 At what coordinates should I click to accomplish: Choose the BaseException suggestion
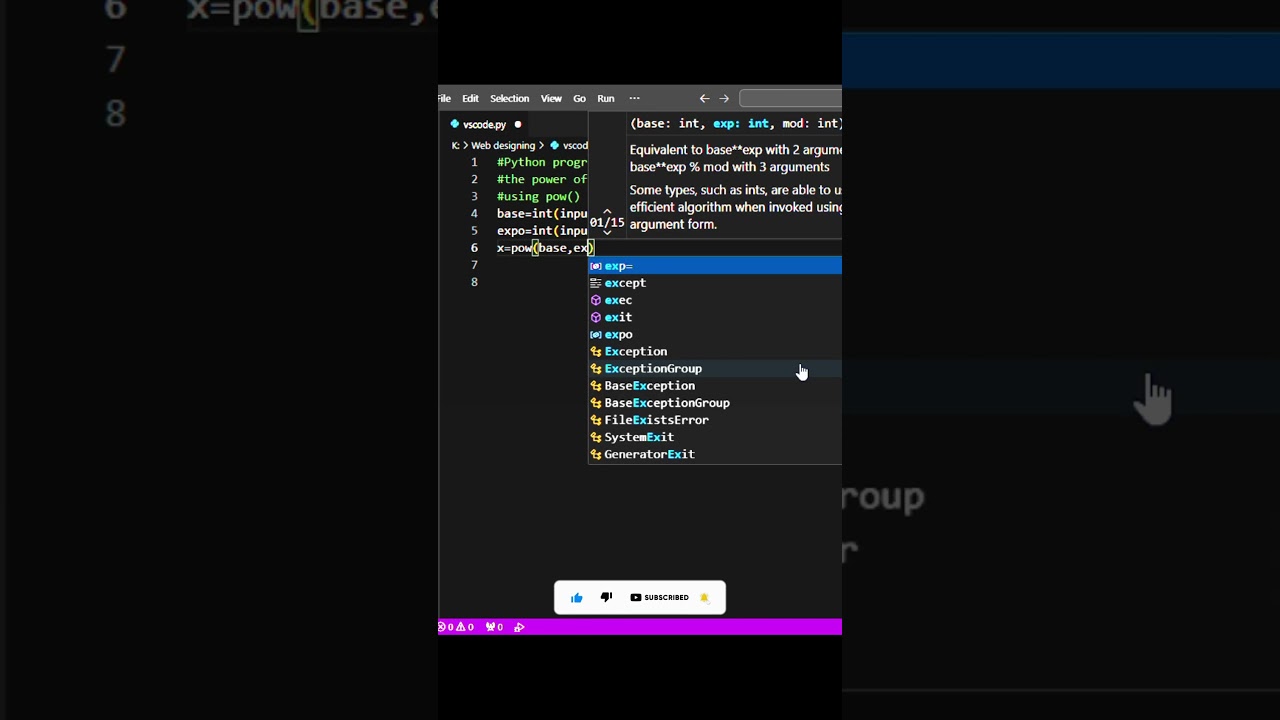[x=715, y=386]
